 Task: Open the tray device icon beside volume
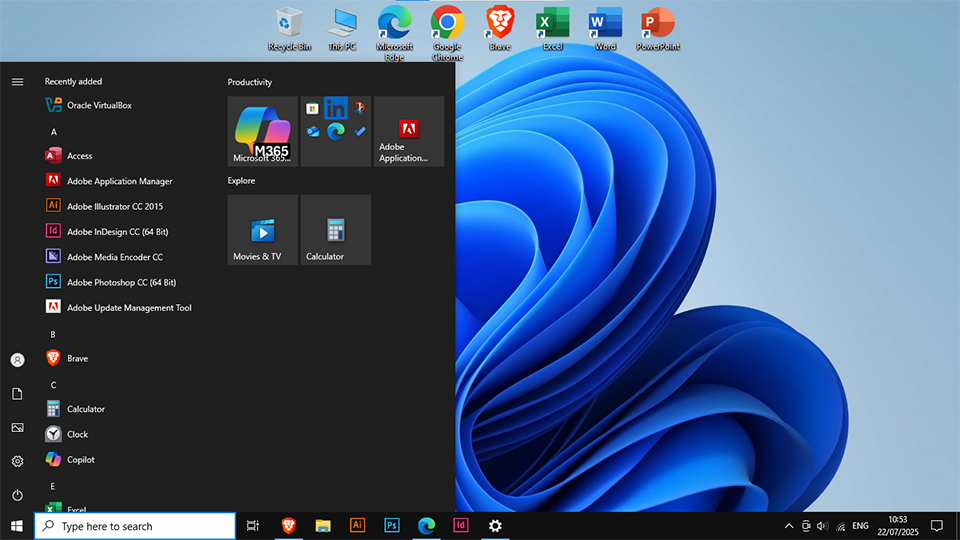[x=806, y=526]
